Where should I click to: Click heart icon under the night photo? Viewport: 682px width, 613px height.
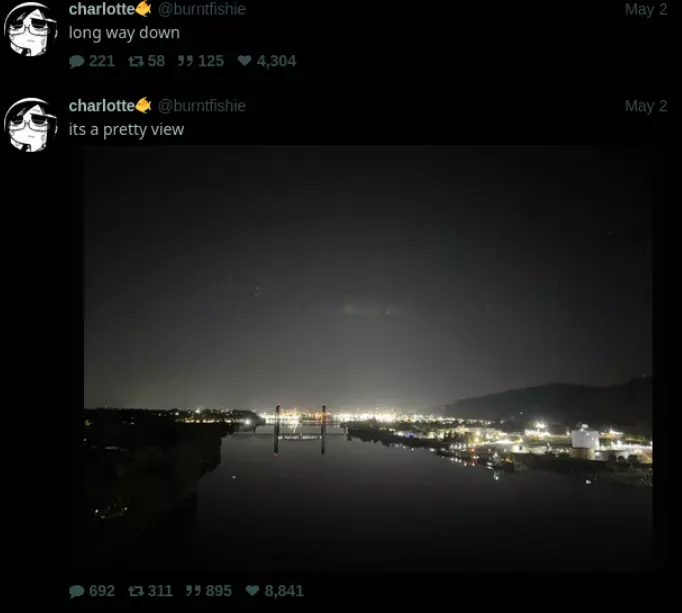coord(252,591)
